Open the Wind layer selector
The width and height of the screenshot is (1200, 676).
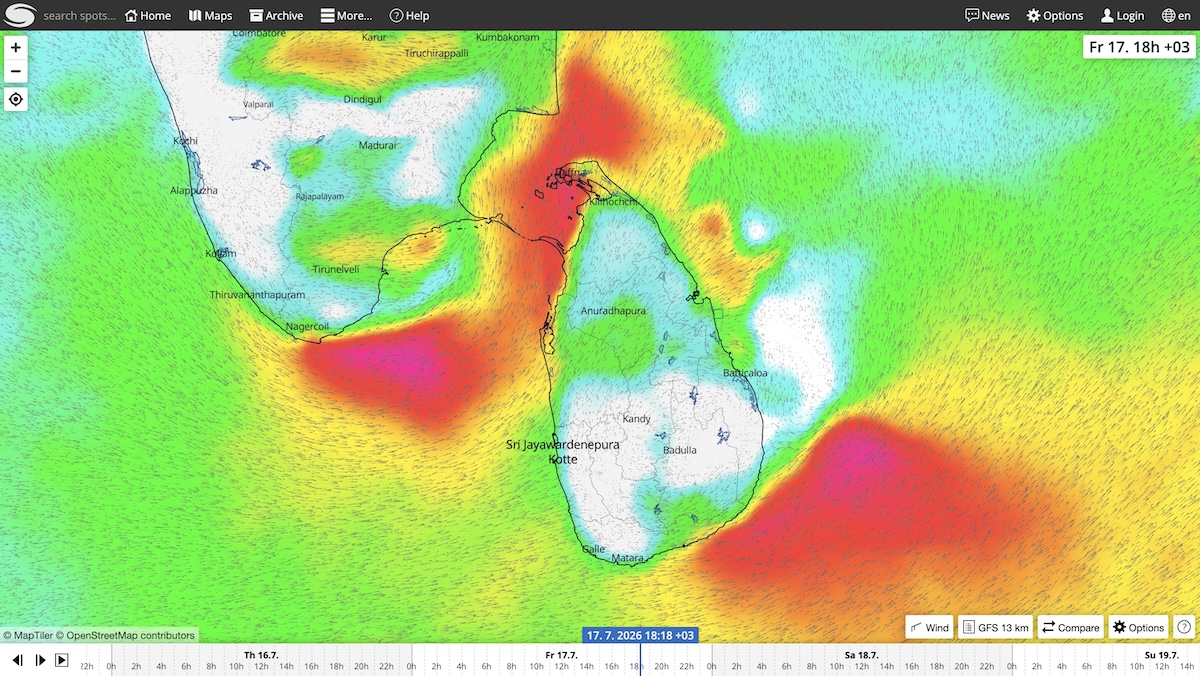pos(929,627)
